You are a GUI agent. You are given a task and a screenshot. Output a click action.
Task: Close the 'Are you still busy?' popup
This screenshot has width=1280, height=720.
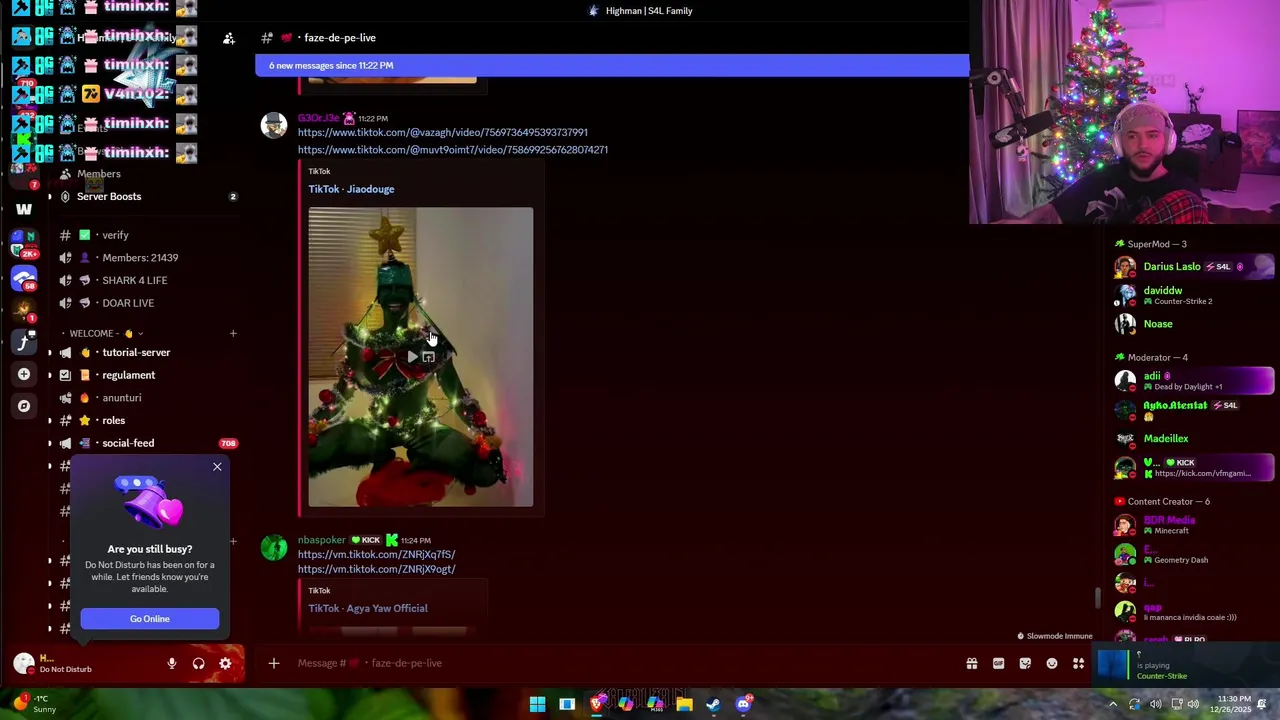click(x=217, y=467)
